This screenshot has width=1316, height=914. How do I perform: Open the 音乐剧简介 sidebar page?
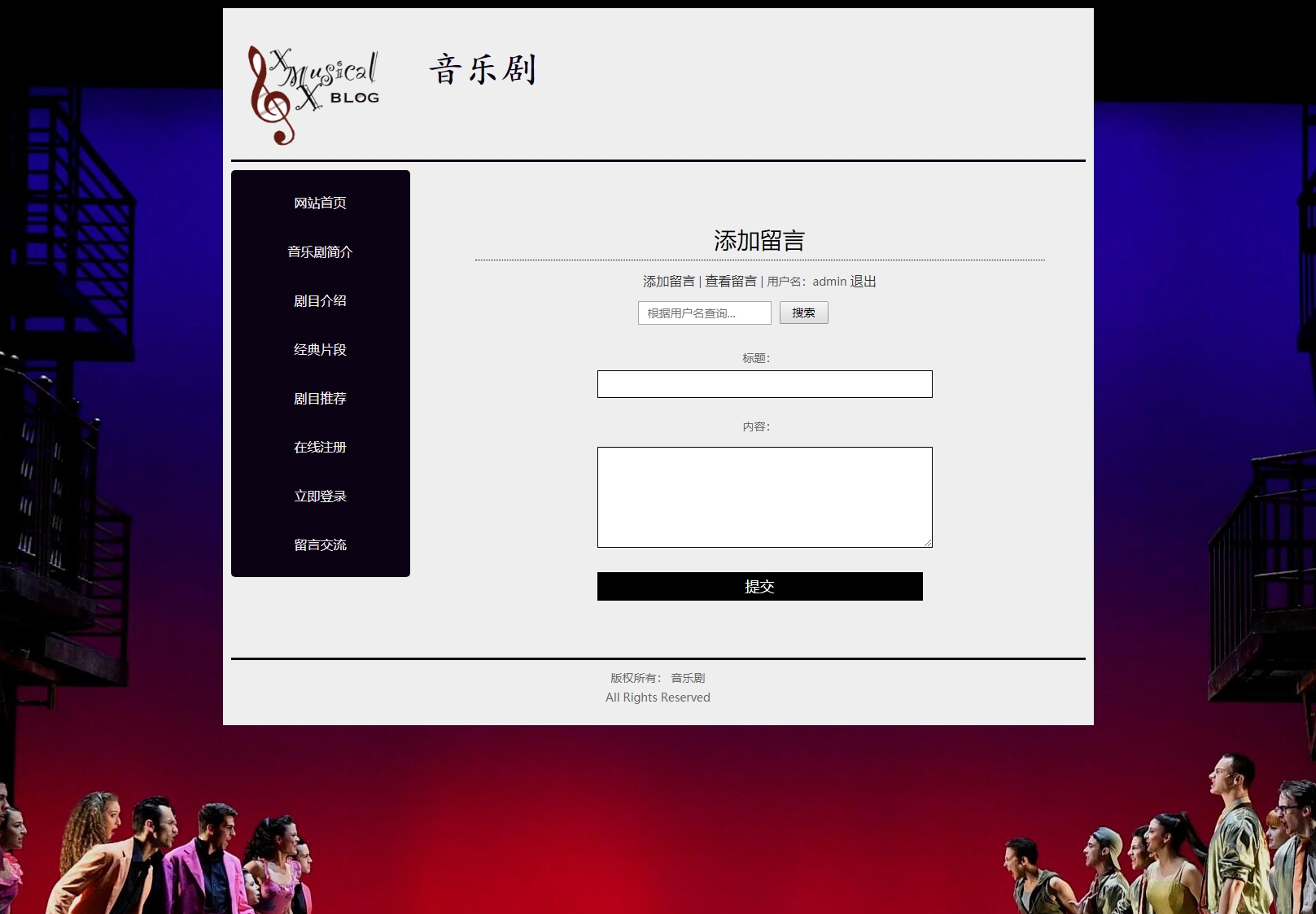pos(320,251)
